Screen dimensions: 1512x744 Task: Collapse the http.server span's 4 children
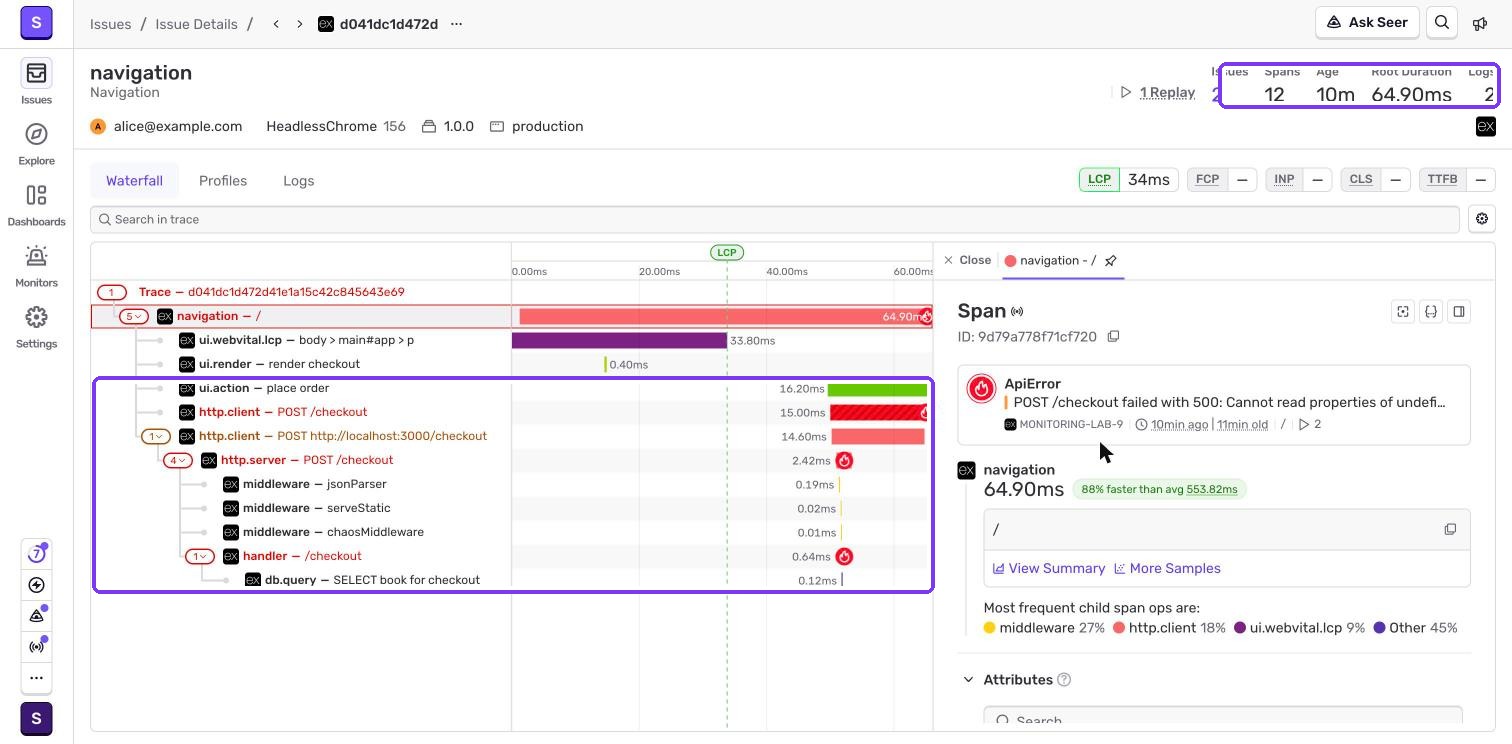click(x=177, y=460)
